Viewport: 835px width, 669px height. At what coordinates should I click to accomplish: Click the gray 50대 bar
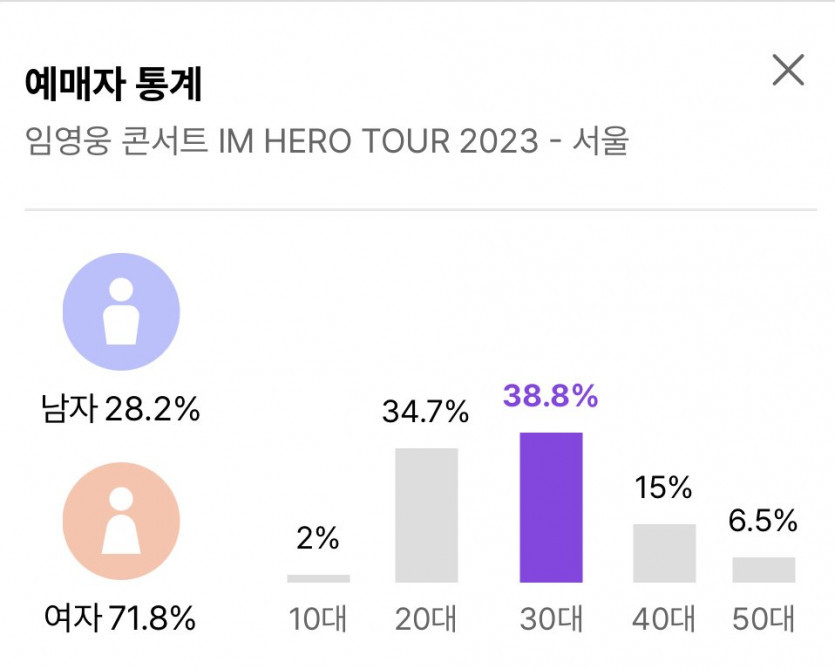click(764, 569)
